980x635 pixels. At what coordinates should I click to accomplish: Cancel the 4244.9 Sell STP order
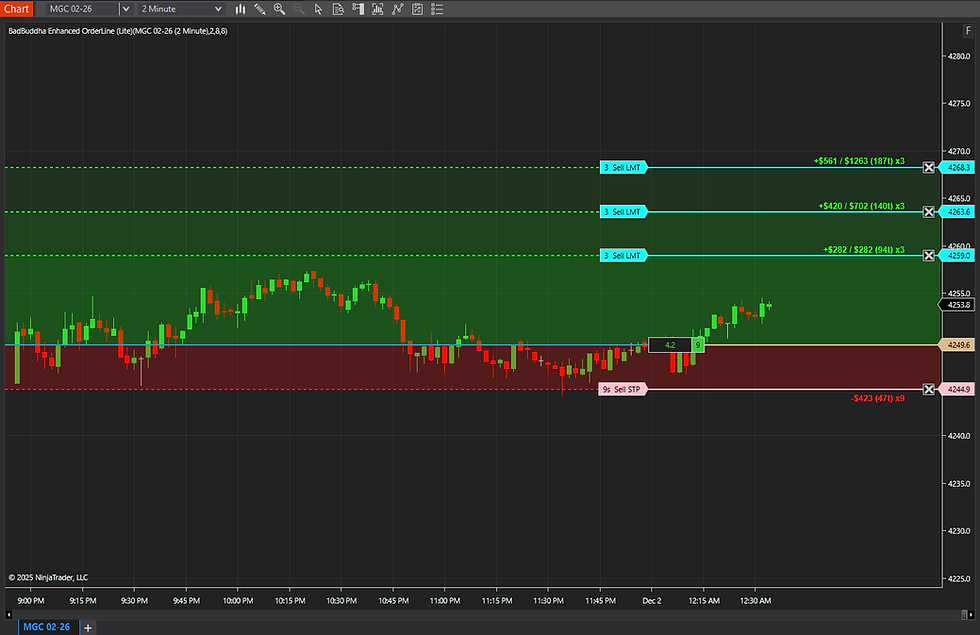(x=929, y=389)
